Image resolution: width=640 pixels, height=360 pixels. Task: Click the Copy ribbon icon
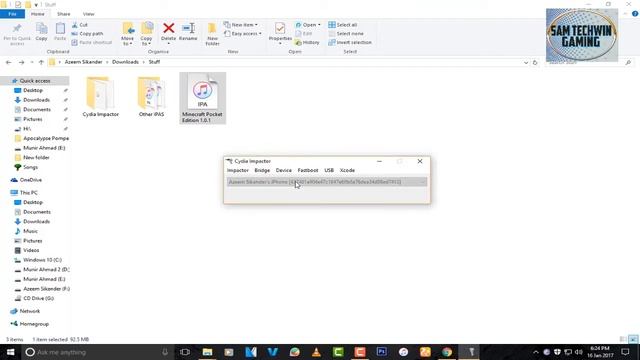41,32
